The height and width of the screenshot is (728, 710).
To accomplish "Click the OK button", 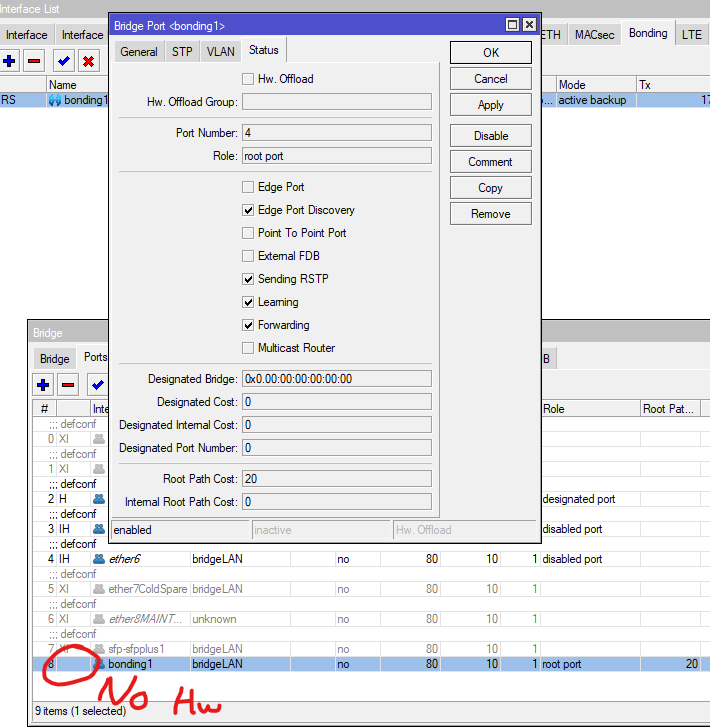I will click(x=491, y=53).
